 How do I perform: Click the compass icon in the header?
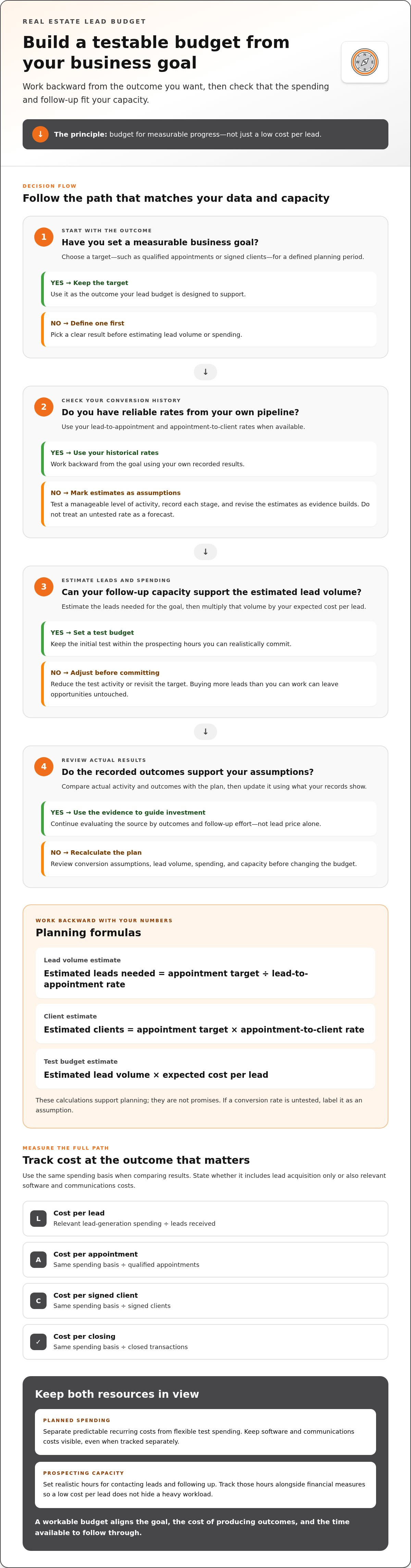pos(365,62)
